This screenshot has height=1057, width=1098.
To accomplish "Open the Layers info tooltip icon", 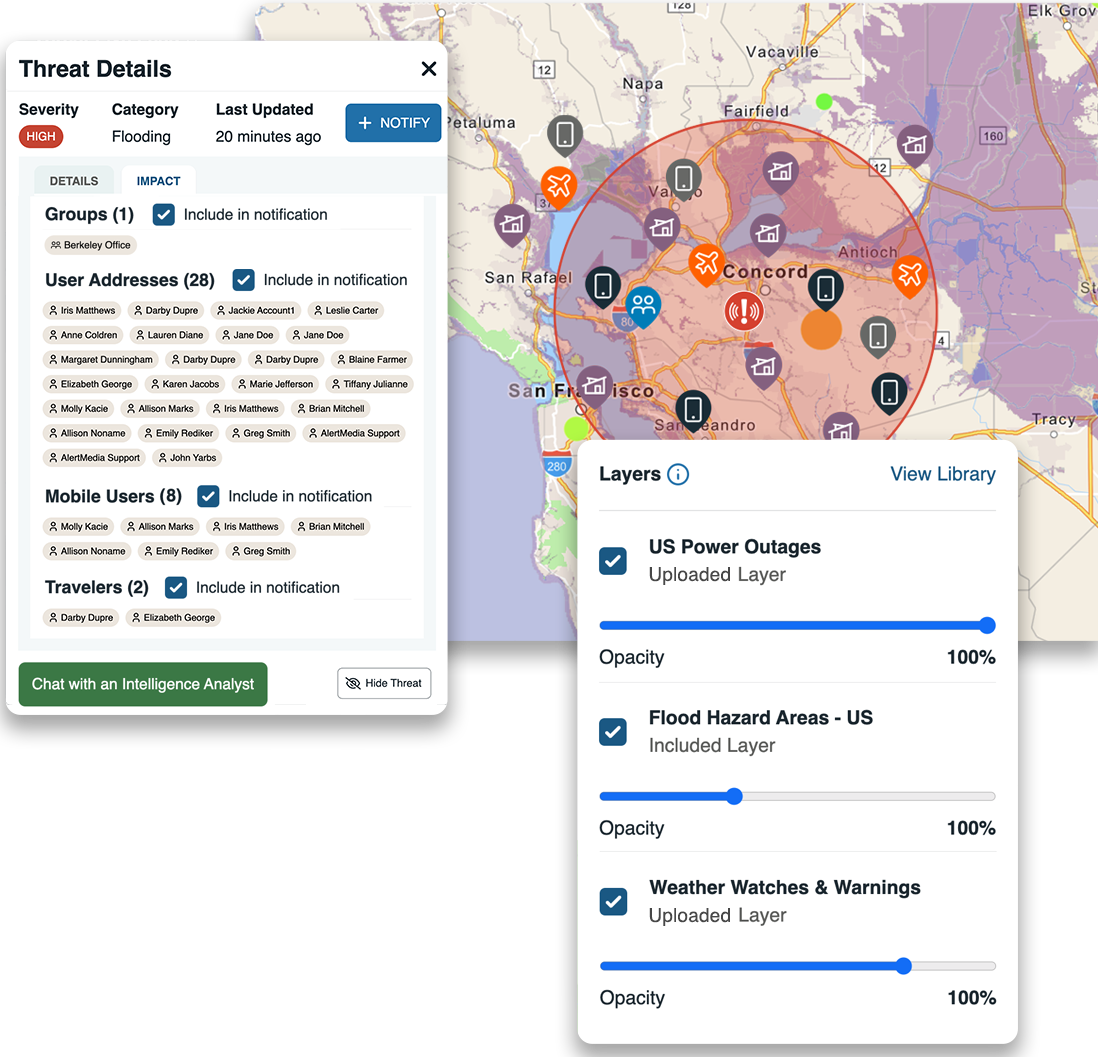I will tap(679, 475).
